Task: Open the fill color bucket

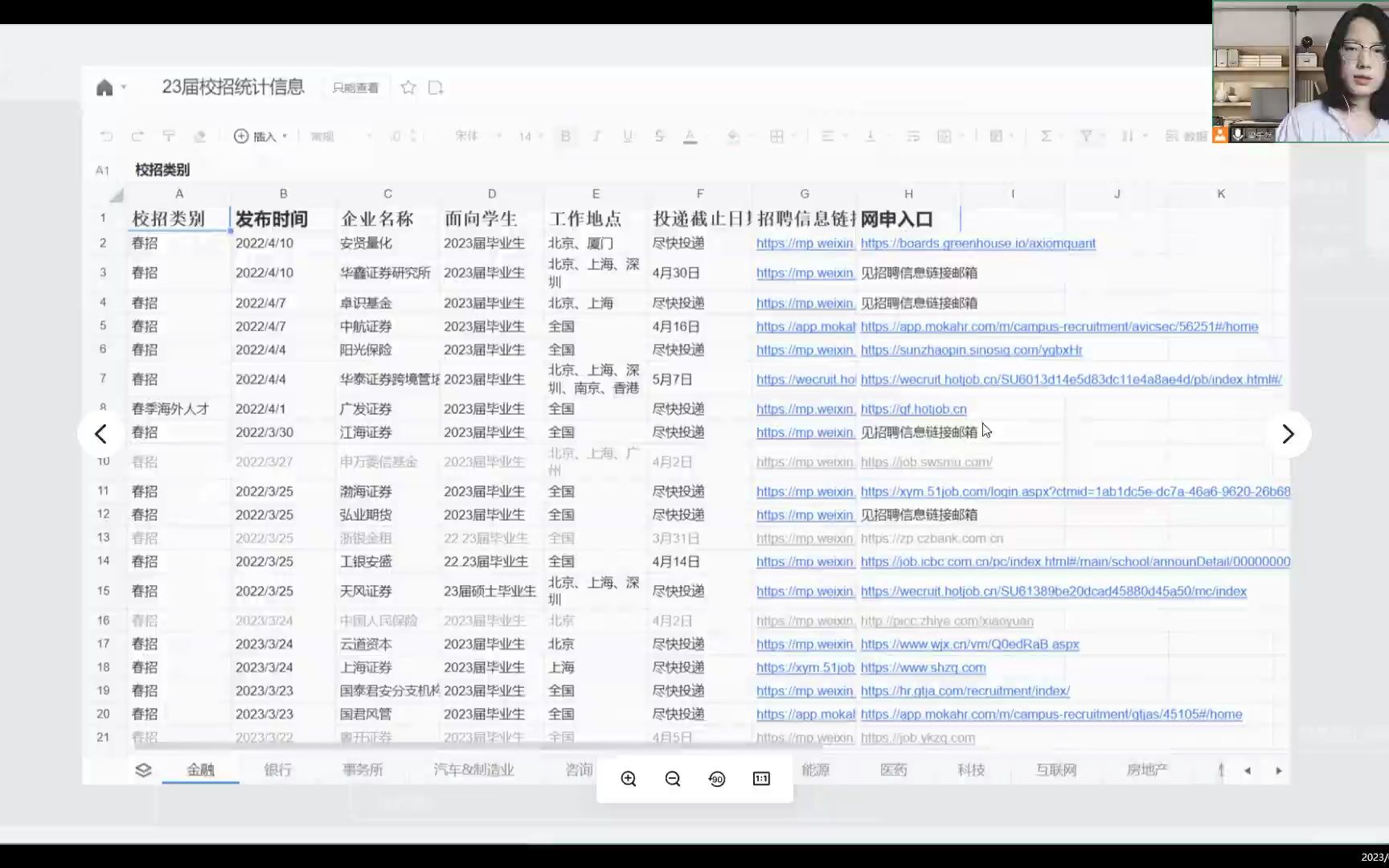Action: click(733, 137)
